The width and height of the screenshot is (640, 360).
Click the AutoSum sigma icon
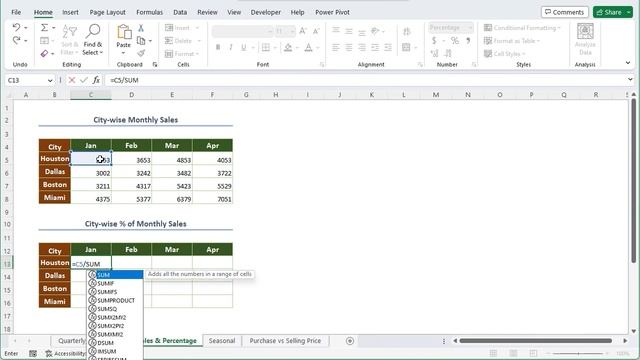[44, 27]
